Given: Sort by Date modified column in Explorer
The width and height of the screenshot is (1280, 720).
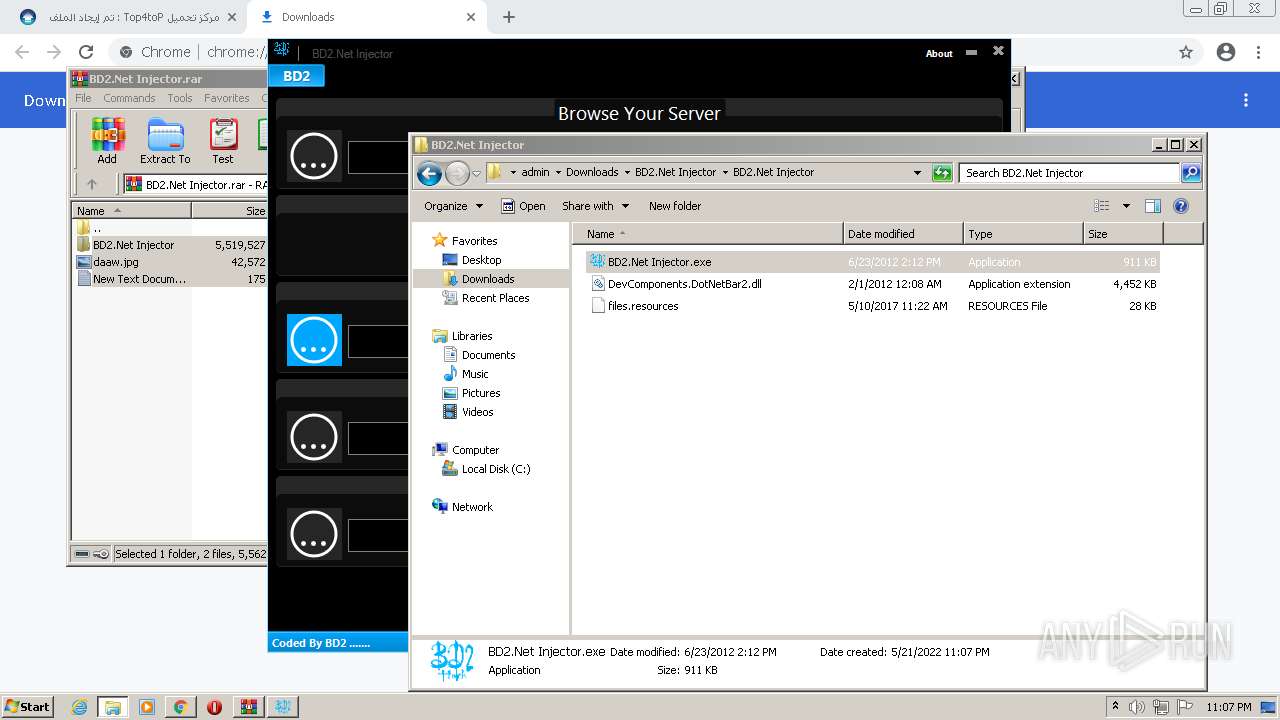Looking at the screenshot, I should [903, 234].
